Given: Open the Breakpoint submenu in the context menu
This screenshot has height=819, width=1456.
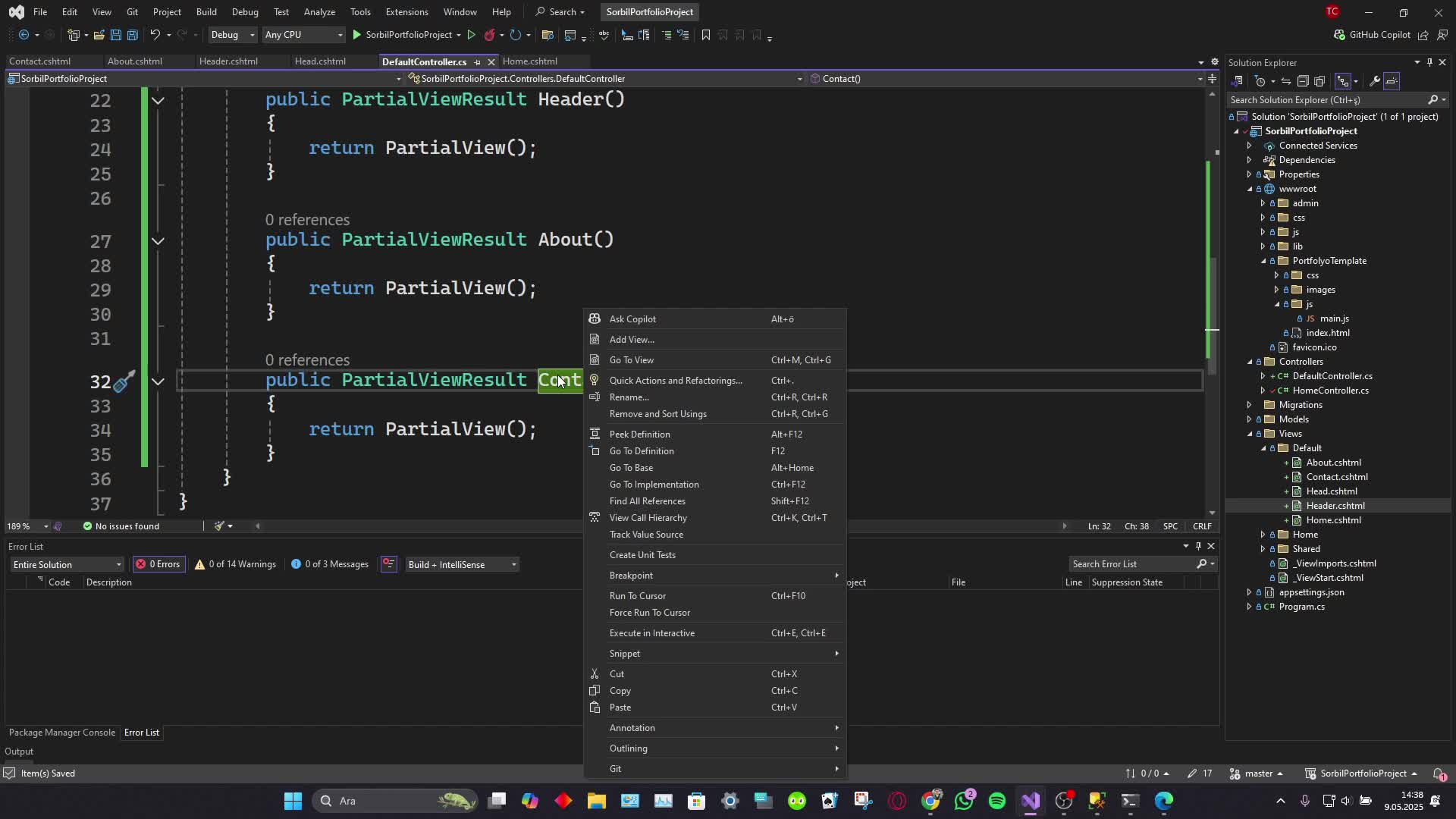Looking at the screenshot, I should coord(715,576).
